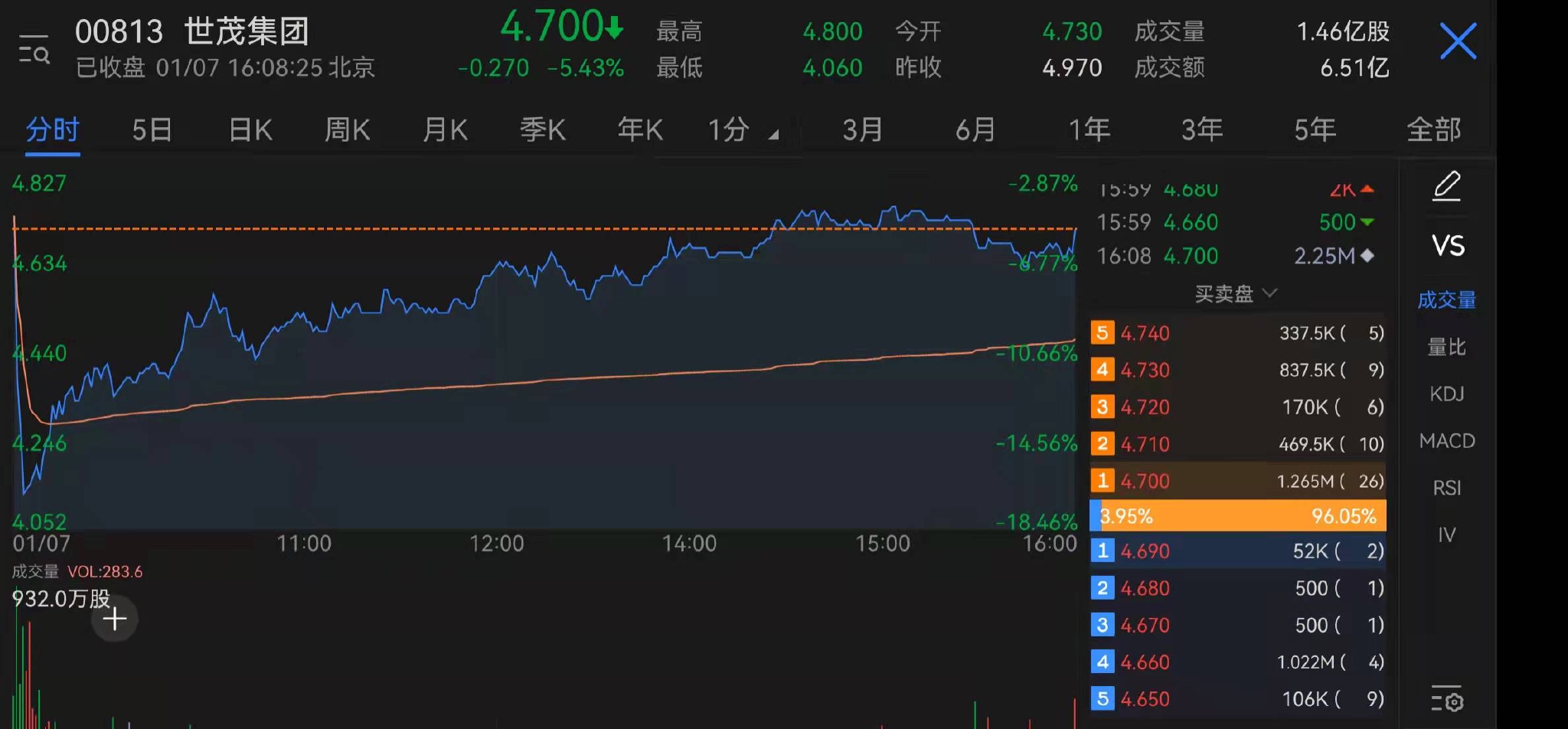Viewport: 1568px width, 729px height.
Task: Click the 昨收 4.970 previous close value
Action: 1072,68
